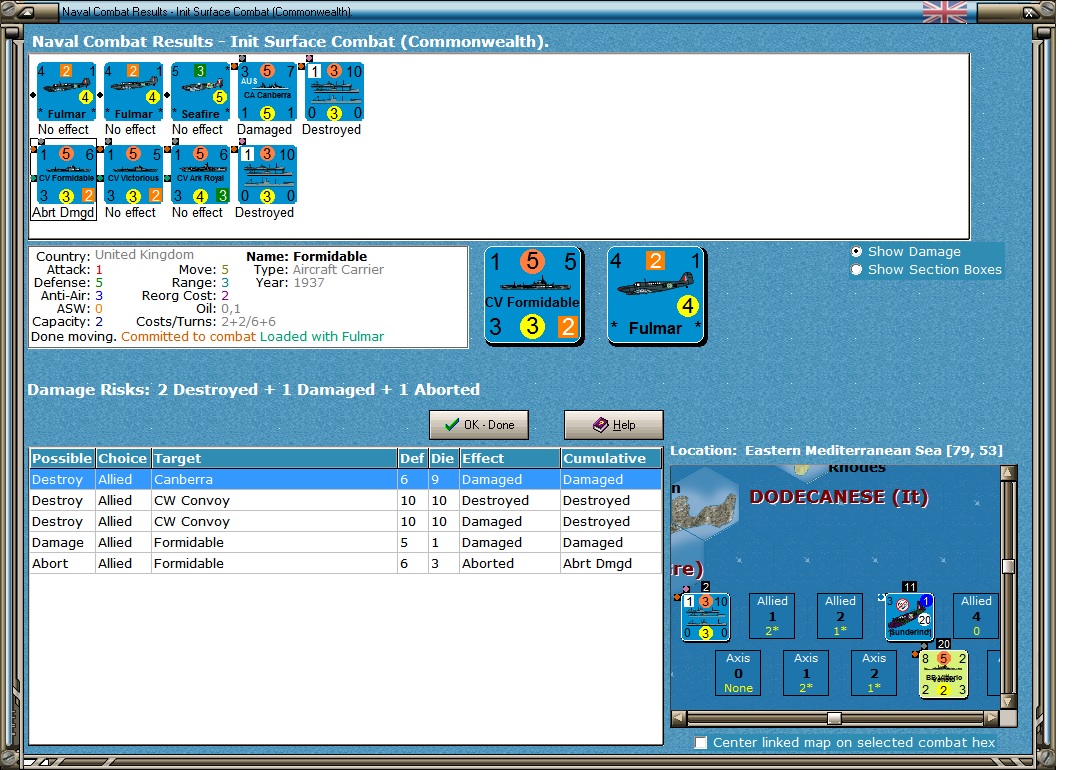Viewport: 1081px width, 770px height.
Task: Click the Axis 0 None sea section box
Action: [738, 673]
